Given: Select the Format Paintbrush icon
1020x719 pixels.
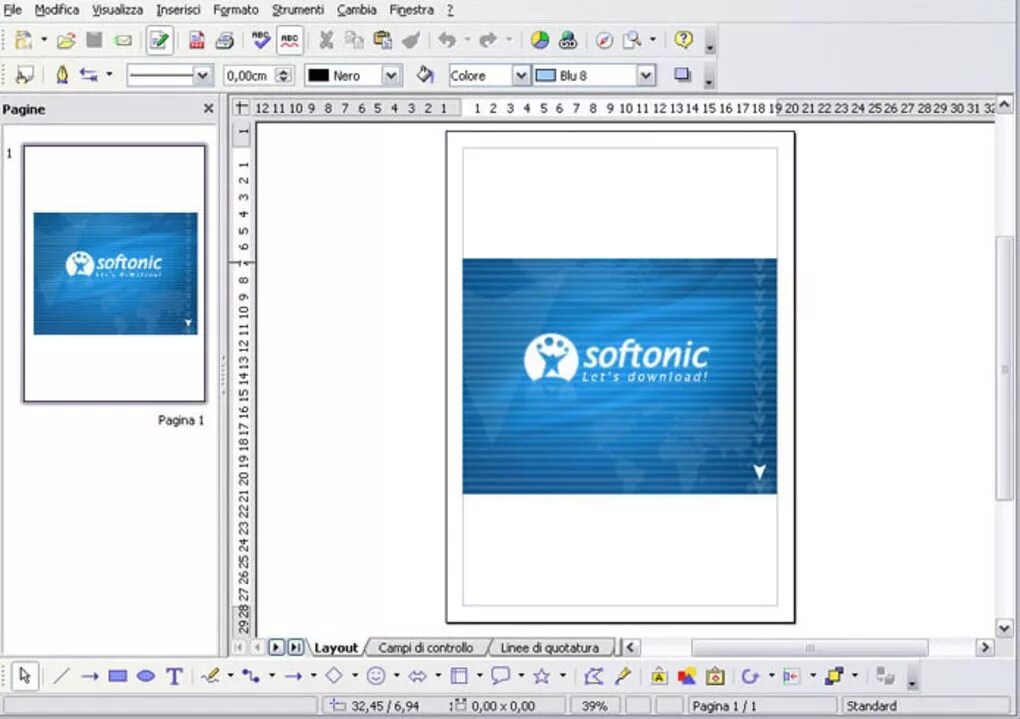Looking at the screenshot, I should [x=411, y=40].
